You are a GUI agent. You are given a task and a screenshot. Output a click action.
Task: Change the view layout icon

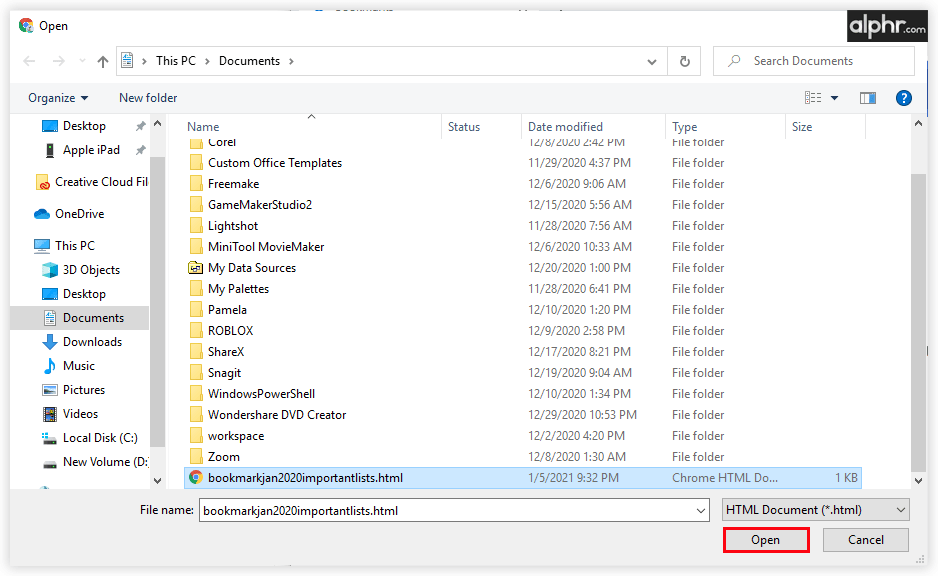[813, 97]
